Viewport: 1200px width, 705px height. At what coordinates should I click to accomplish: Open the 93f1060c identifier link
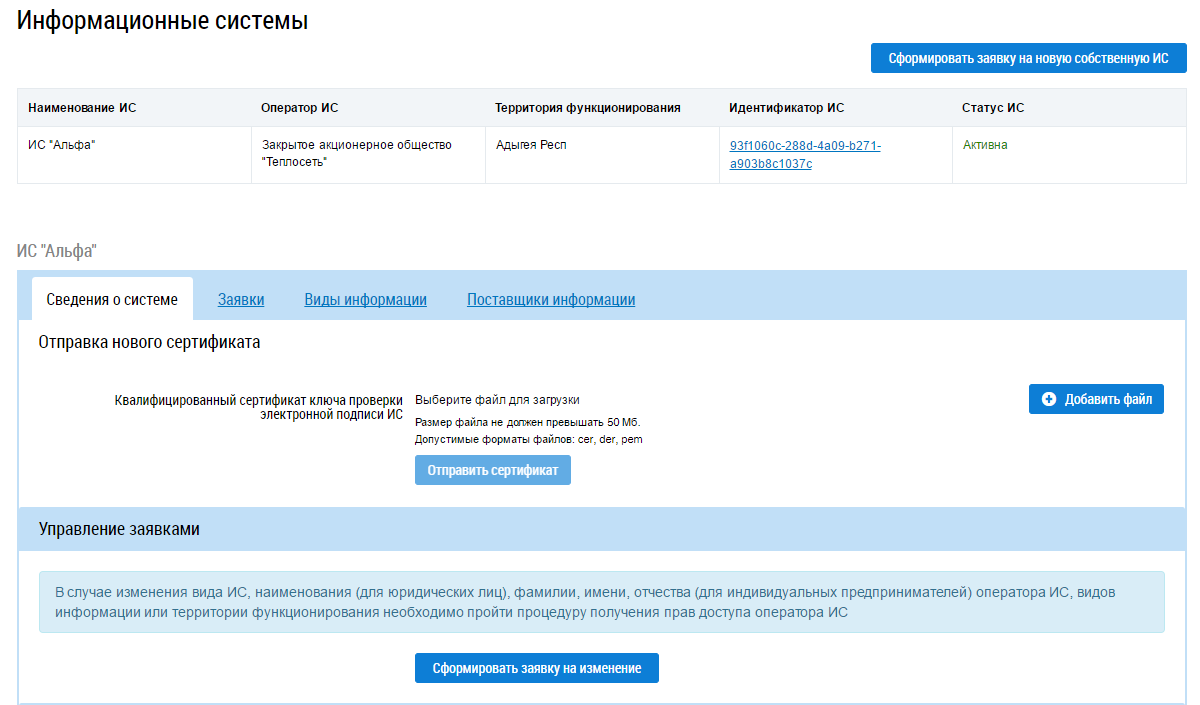805,154
